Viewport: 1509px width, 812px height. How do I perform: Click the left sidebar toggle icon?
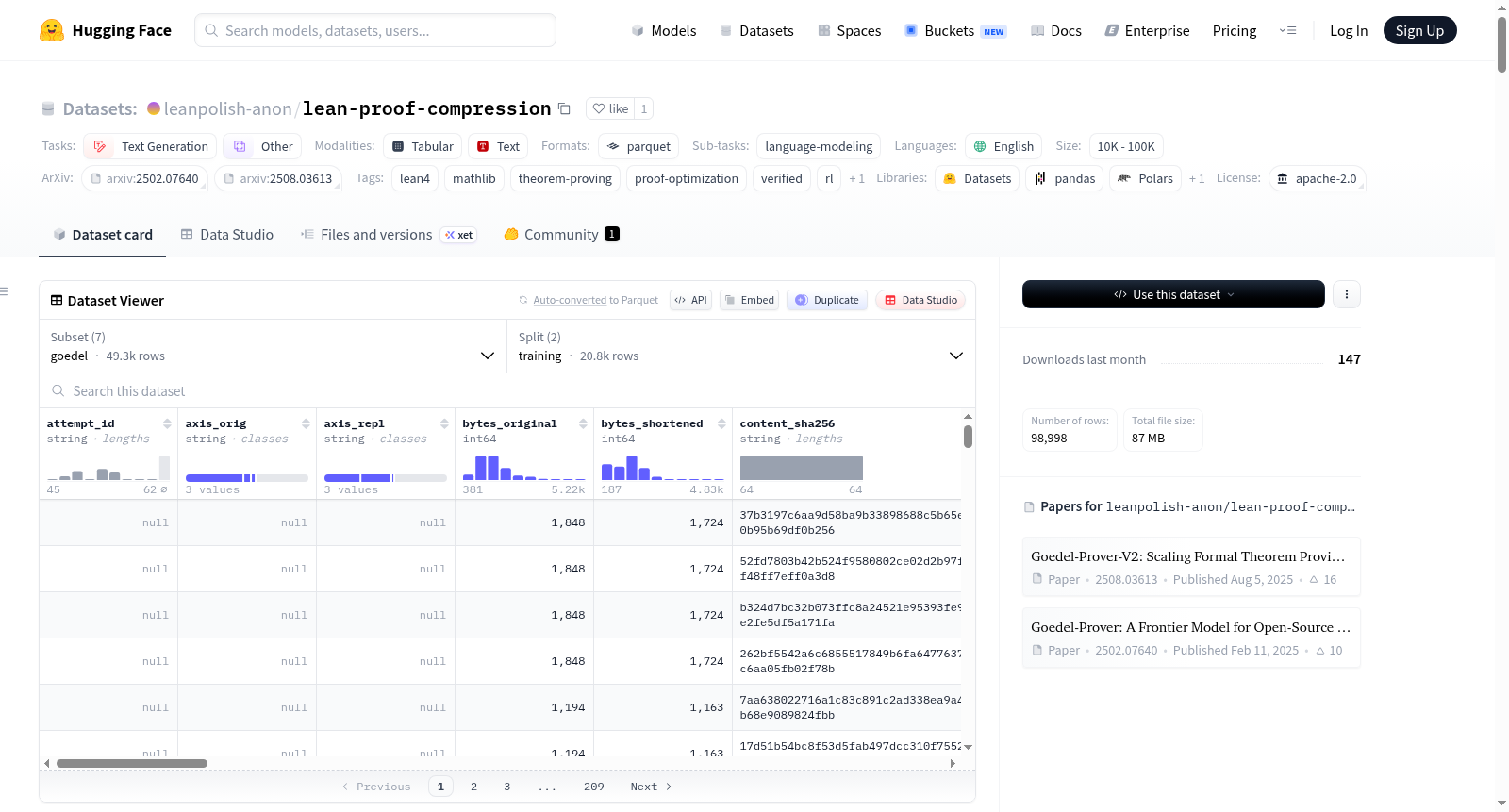click(4, 291)
